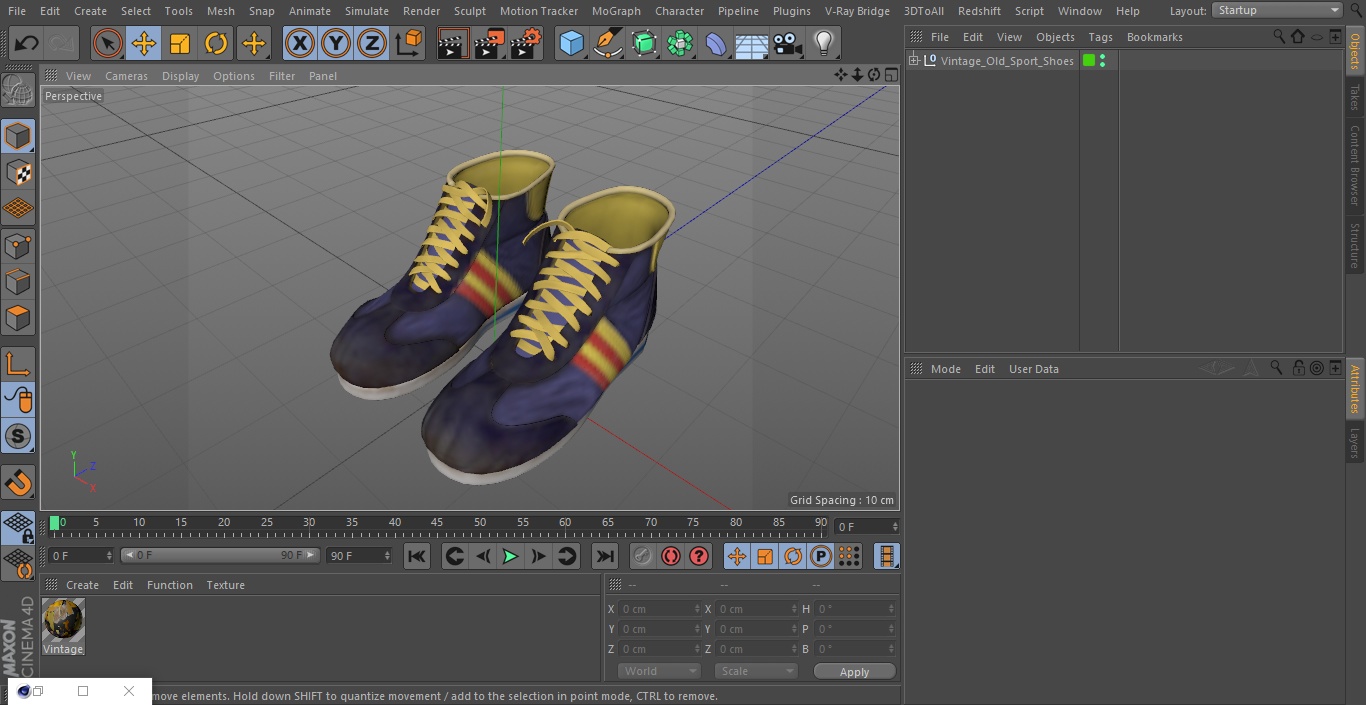The width and height of the screenshot is (1366, 705).
Task: Select the Rotate tool
Action: tap(216, 43)
